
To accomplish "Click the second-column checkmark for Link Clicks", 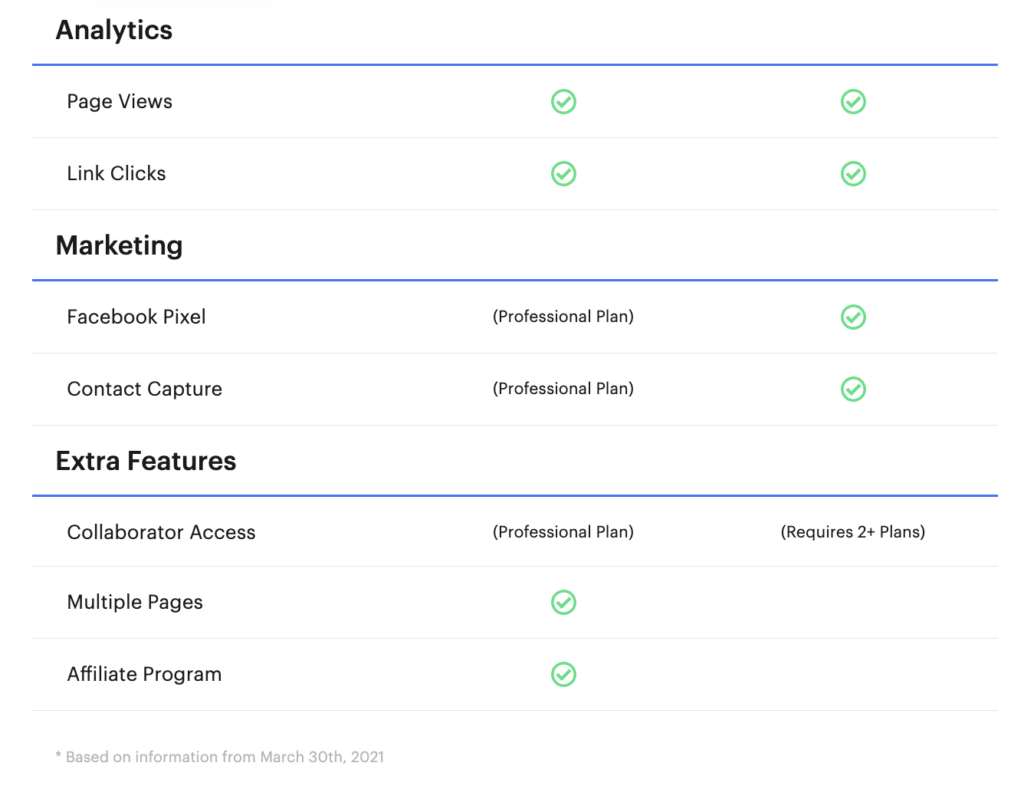I will [x=853, y=174].
